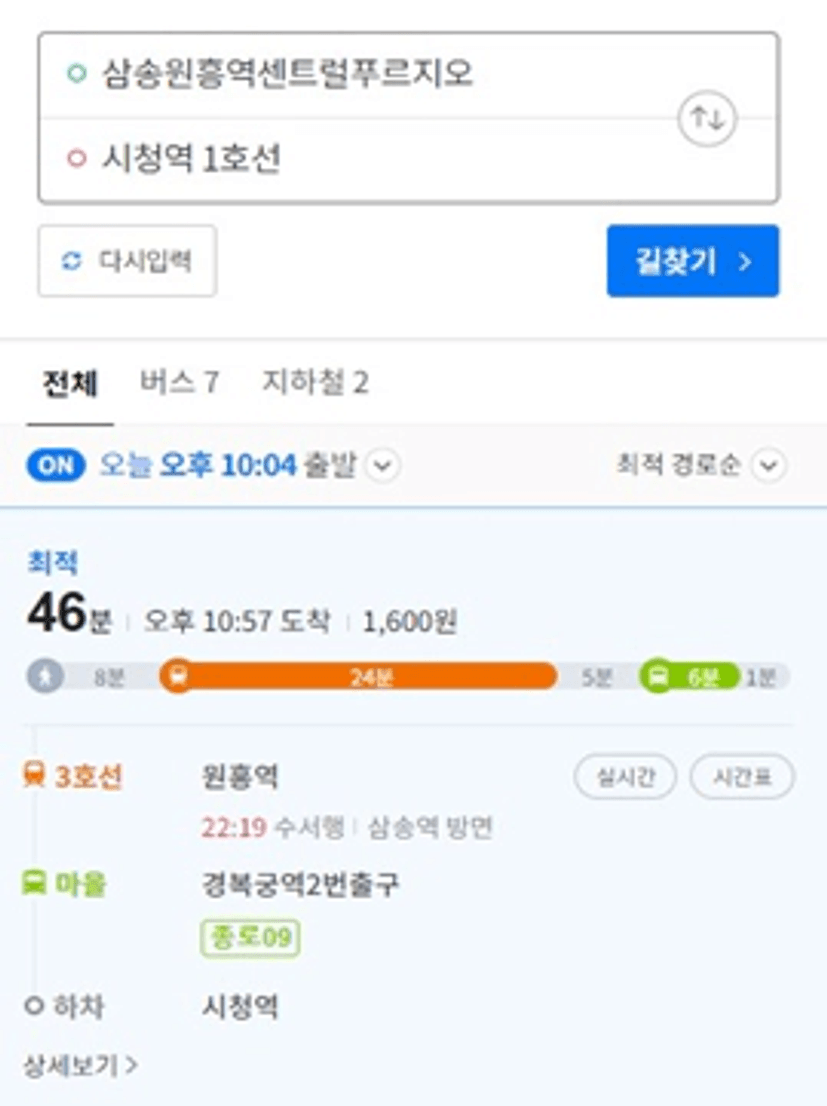Click the refresh icon in 다시입력
The height and width of the screenshot is (1106, 827).
[x=71, y=261]
